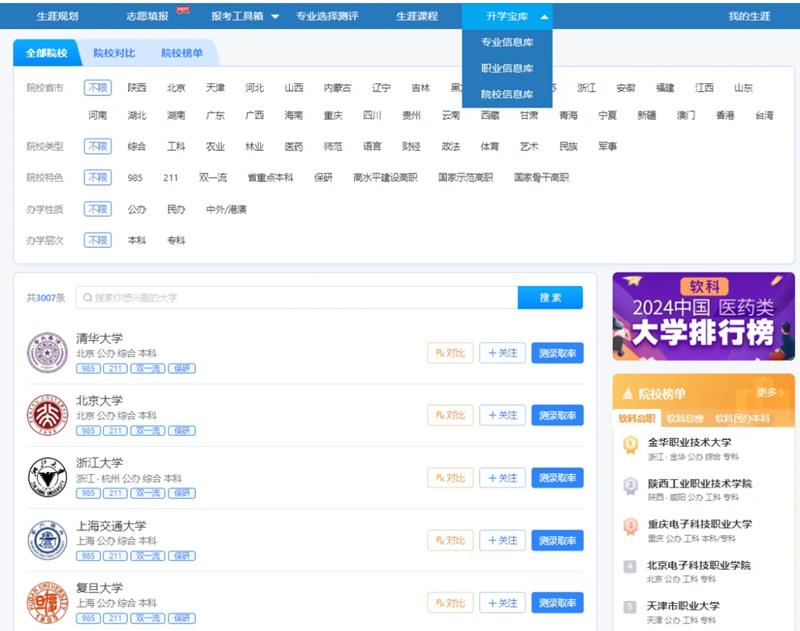Click bronze medal icon for 重庆电子科技职业大学
This screenshot has width=800, height=631.
pos(630,526)
